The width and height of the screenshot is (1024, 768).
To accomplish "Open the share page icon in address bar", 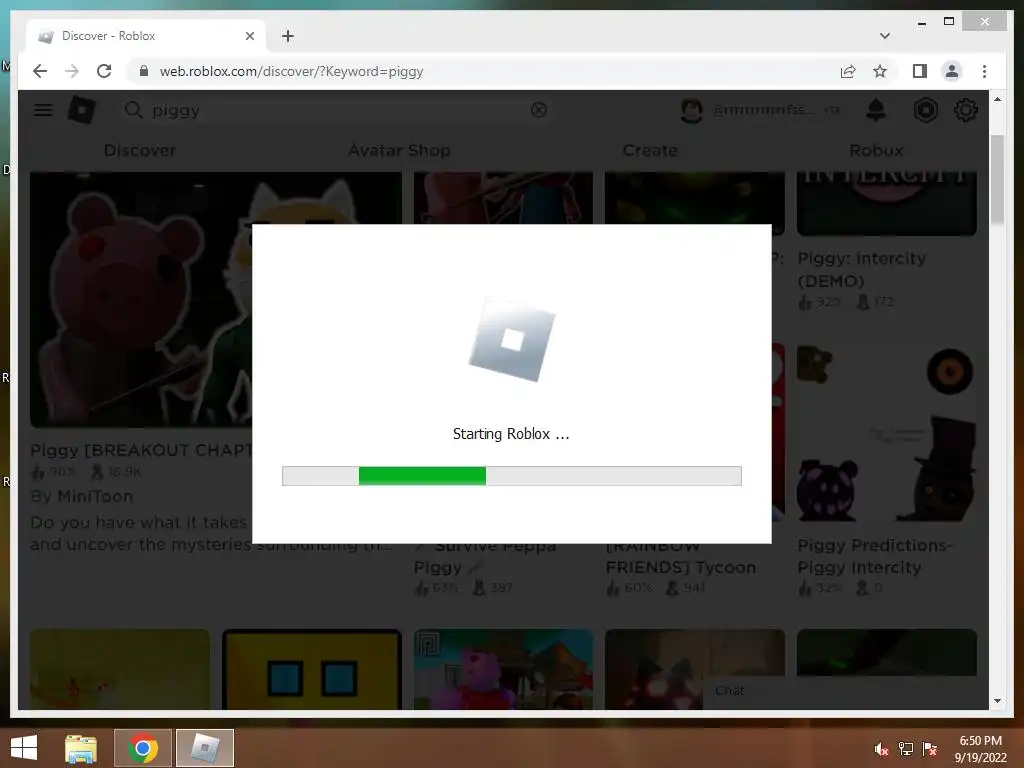I will tap(848, 71).
